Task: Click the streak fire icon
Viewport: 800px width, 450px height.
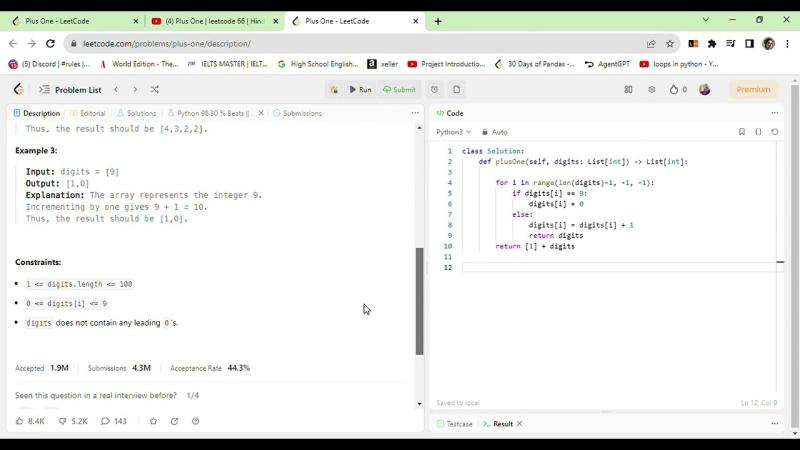Action: click(678, 90)
